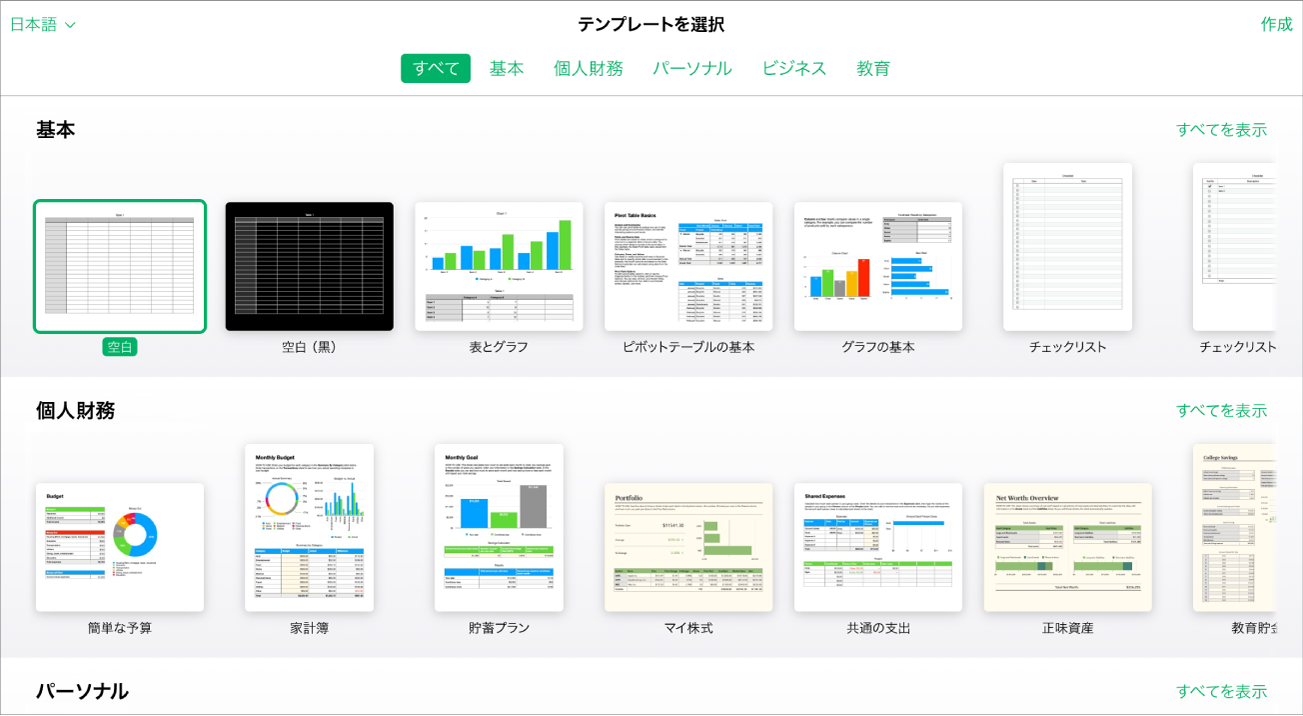Open the 家計簿 template
1303x716 pixels.
click(309, 527)
